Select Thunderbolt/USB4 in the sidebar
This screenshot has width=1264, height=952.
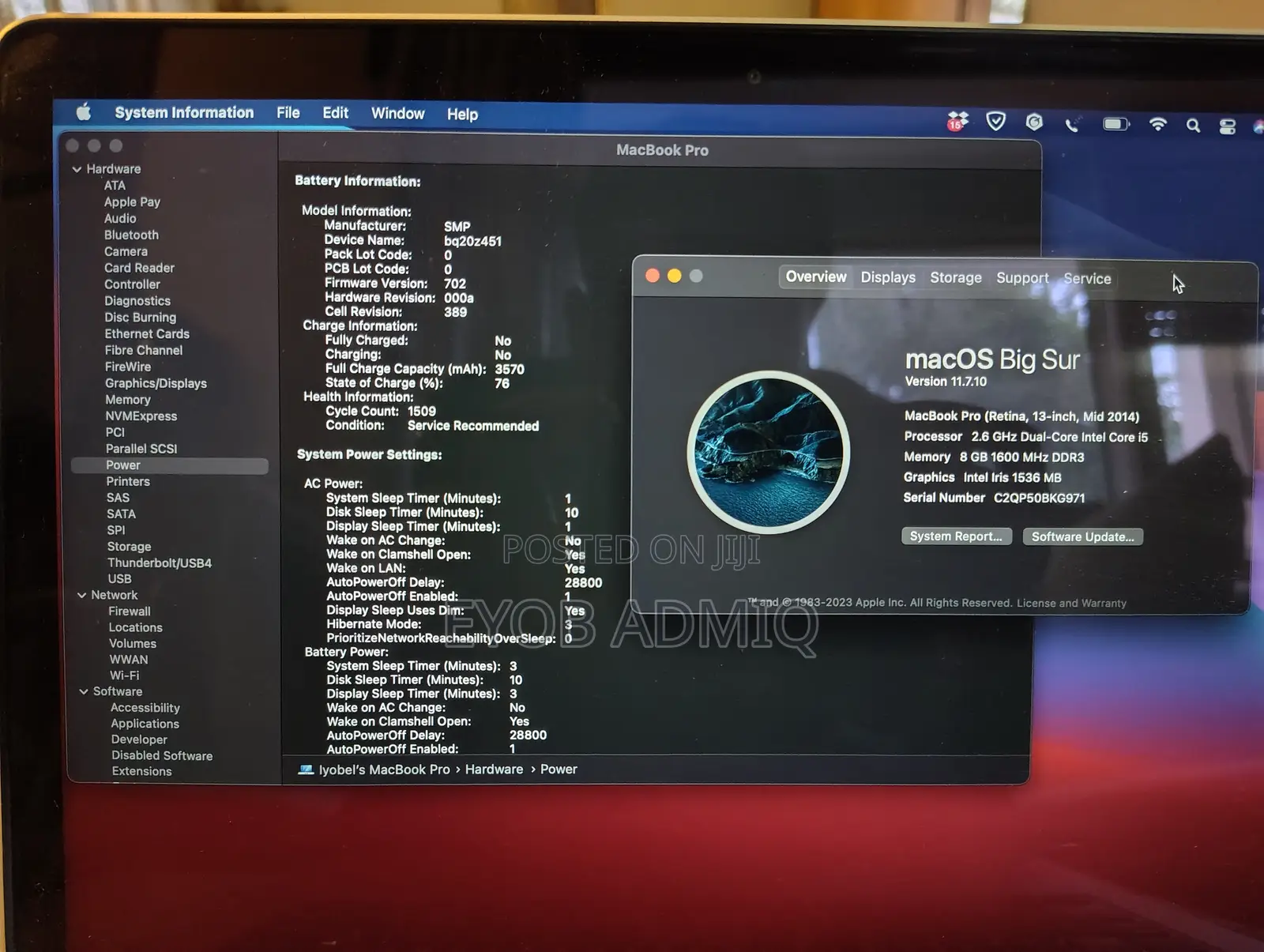click(160, 563)
